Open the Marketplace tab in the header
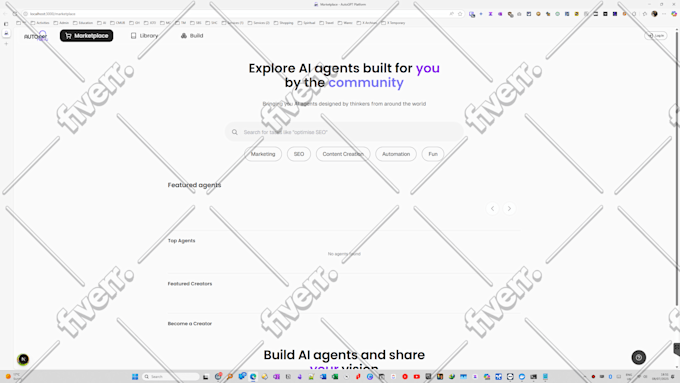 tap(86, 36)
